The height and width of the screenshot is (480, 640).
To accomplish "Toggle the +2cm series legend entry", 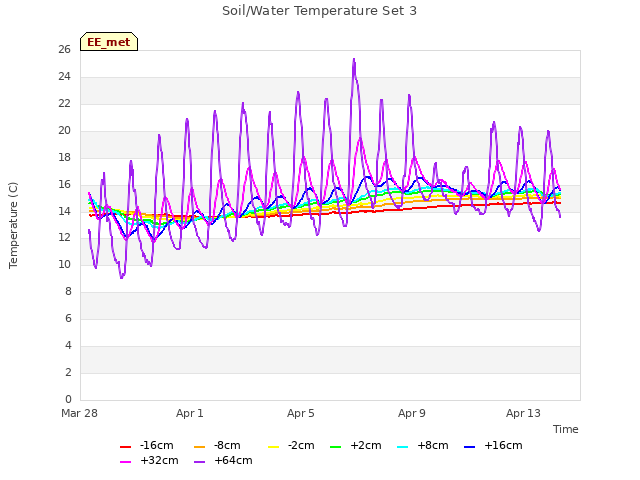I will [x=356, y=445].
